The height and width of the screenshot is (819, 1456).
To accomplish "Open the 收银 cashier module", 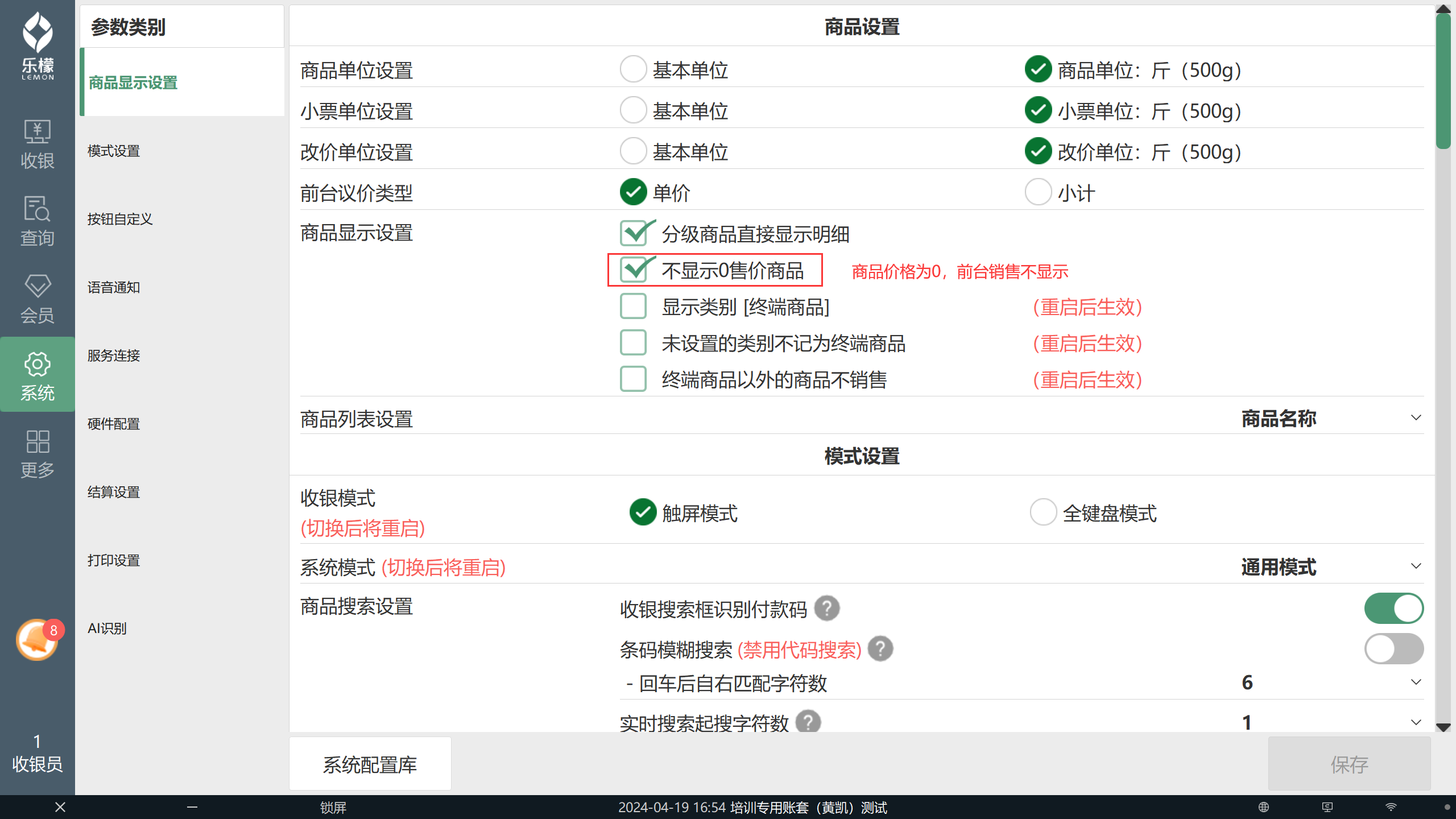I will point(38,144).
